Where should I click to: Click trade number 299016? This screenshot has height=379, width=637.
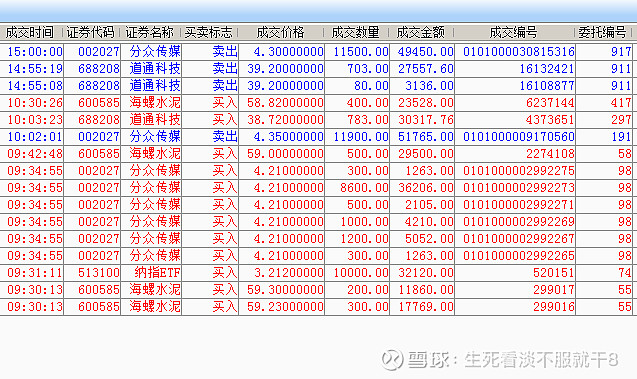tap(554, 307)
